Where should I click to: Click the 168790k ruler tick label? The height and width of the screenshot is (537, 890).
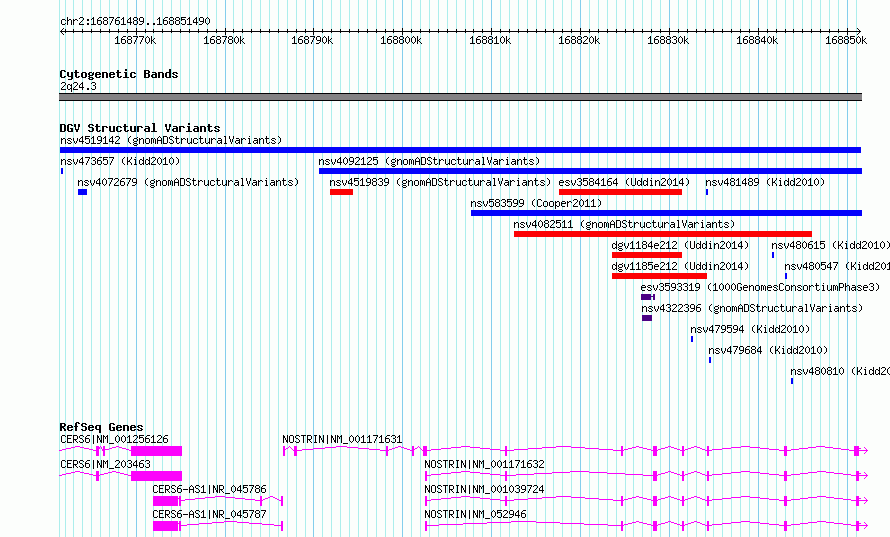tap(312, 40)
